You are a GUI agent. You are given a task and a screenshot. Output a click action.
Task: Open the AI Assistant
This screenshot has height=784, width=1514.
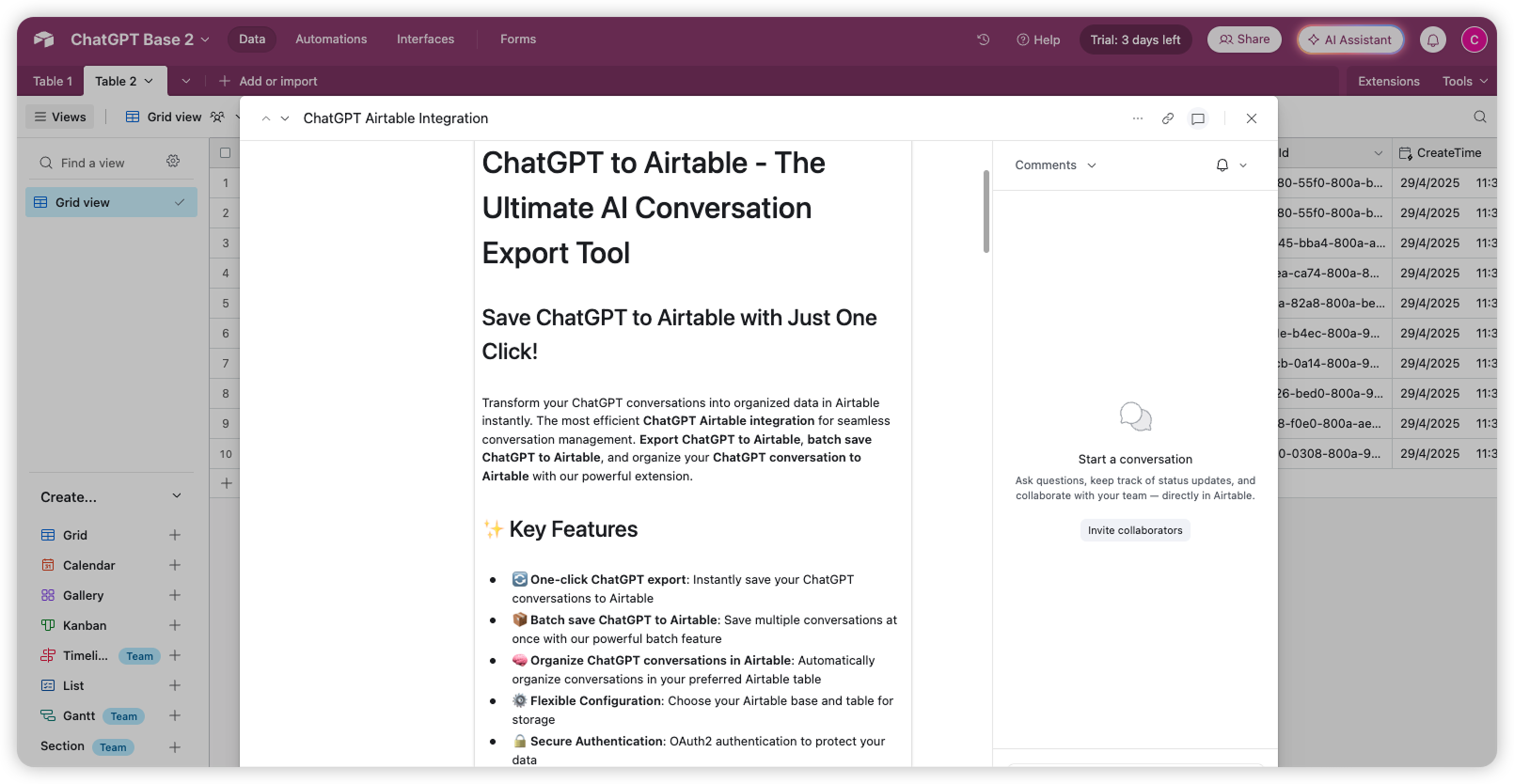1350,39
